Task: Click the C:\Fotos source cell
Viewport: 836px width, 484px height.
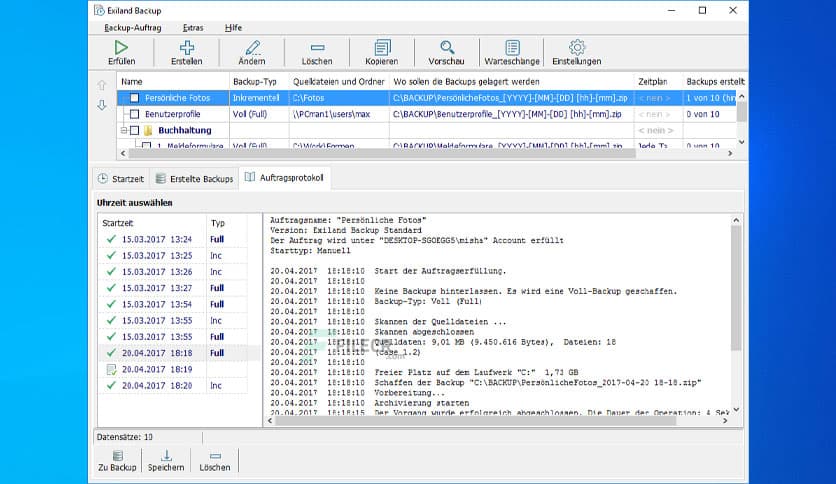Action: click(x=339, y=98)
